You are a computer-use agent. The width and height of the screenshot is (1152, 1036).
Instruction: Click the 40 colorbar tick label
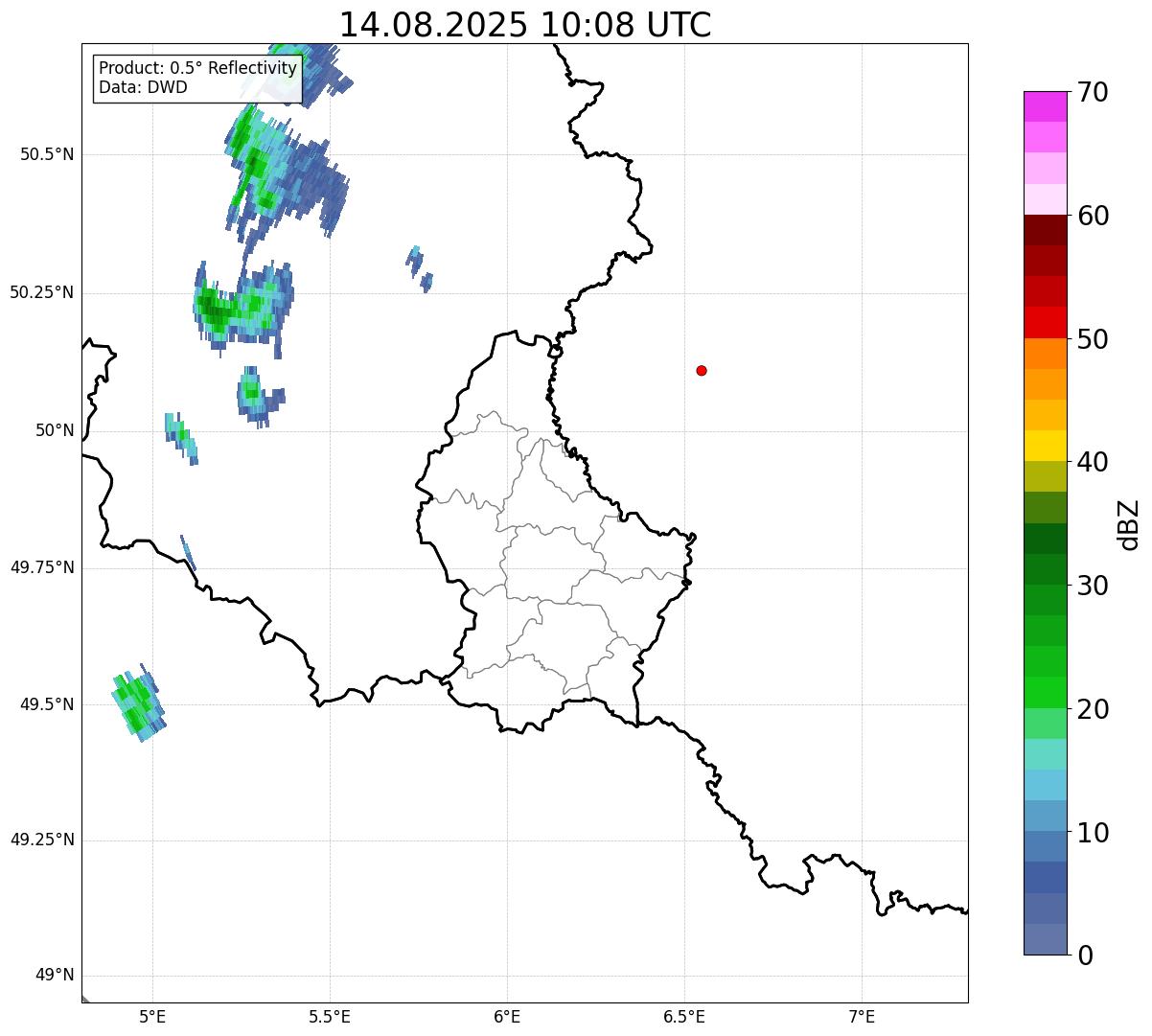click(1093, 463)
